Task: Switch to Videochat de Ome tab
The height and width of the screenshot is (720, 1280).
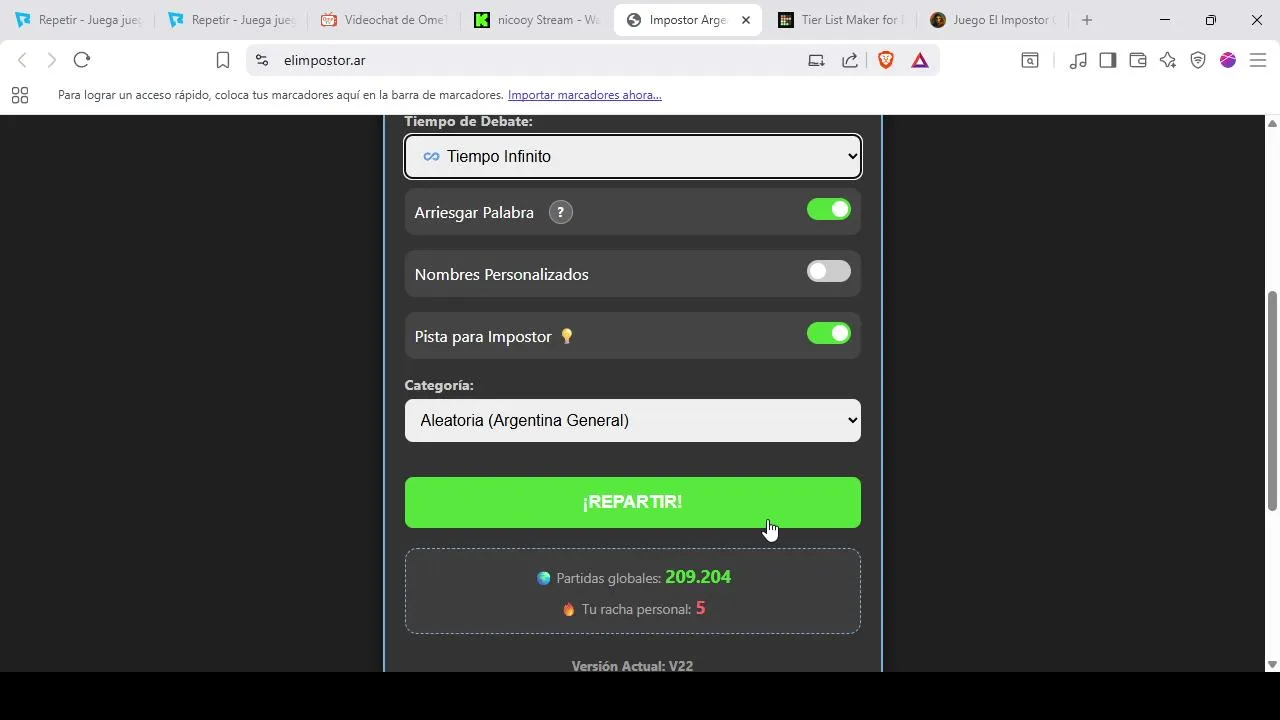Action: tap(385, 20)
